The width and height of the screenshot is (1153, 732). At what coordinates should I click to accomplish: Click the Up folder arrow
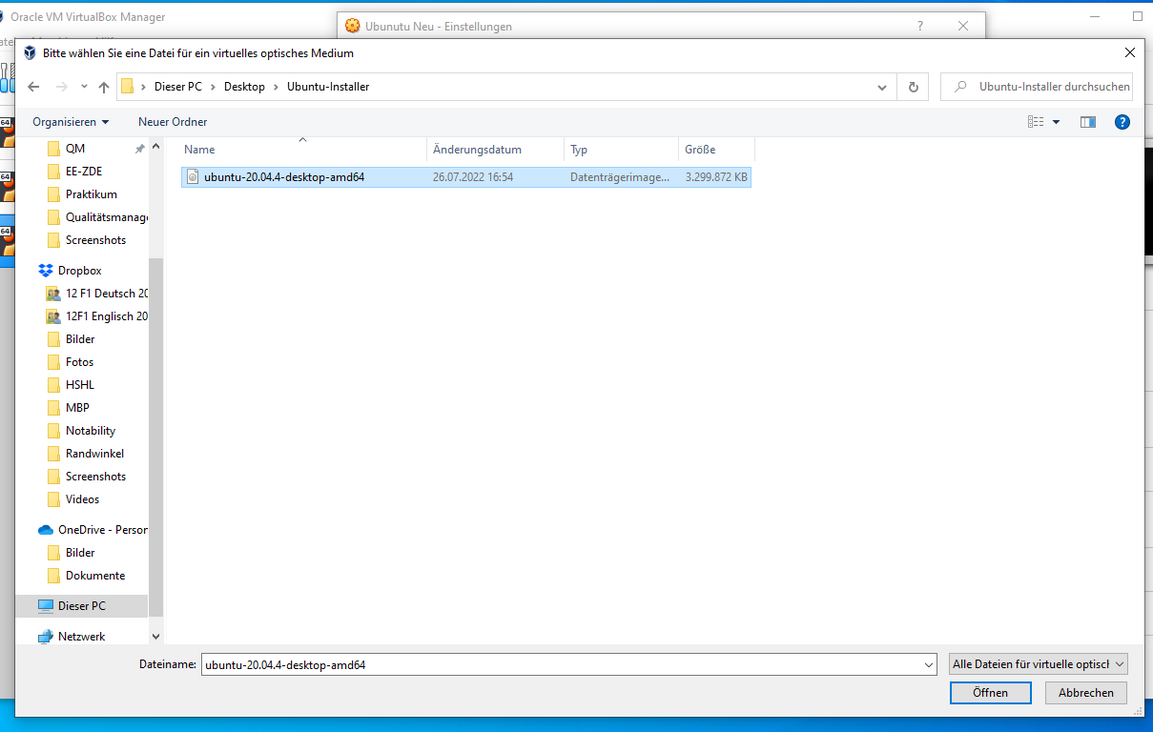104,87
